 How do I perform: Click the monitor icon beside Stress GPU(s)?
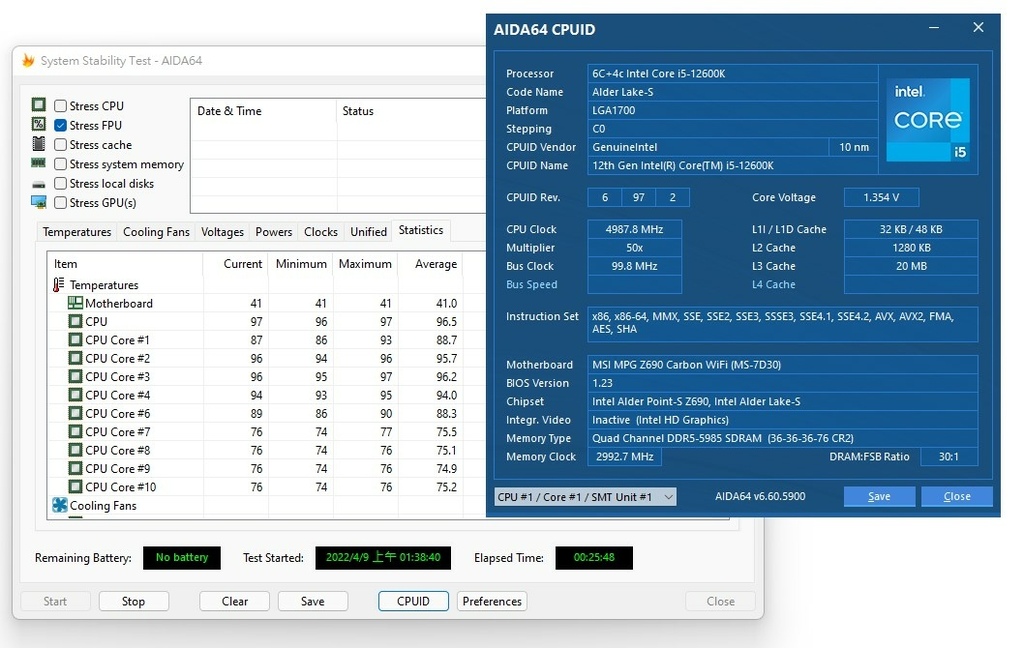click(39, 202)
